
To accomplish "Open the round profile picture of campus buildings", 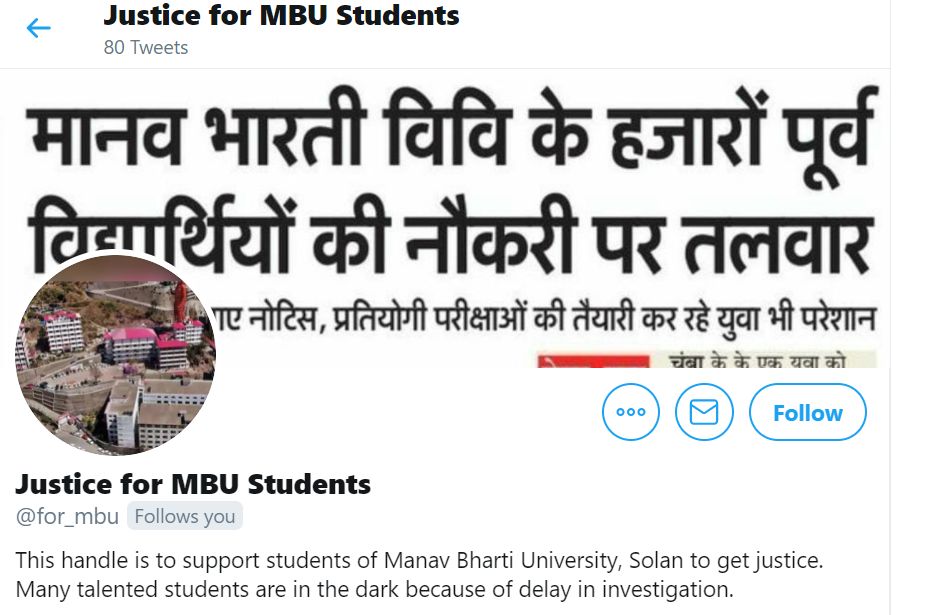I will coord(116,355).
